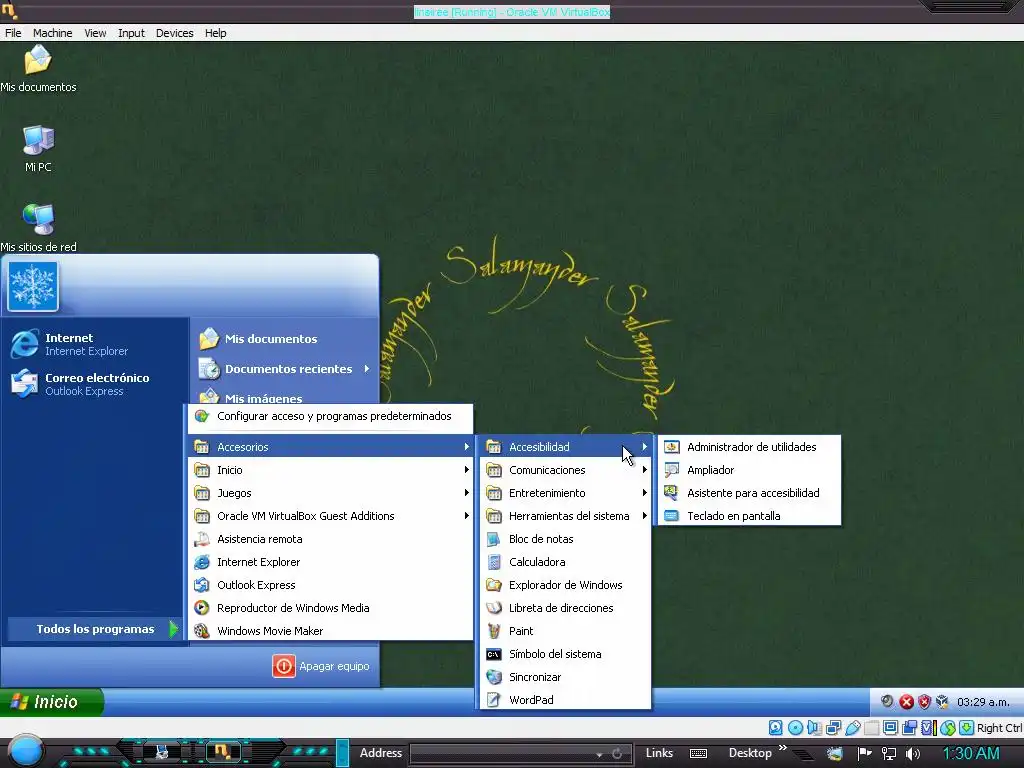Click Todos los programas button

tap(95, 629)
